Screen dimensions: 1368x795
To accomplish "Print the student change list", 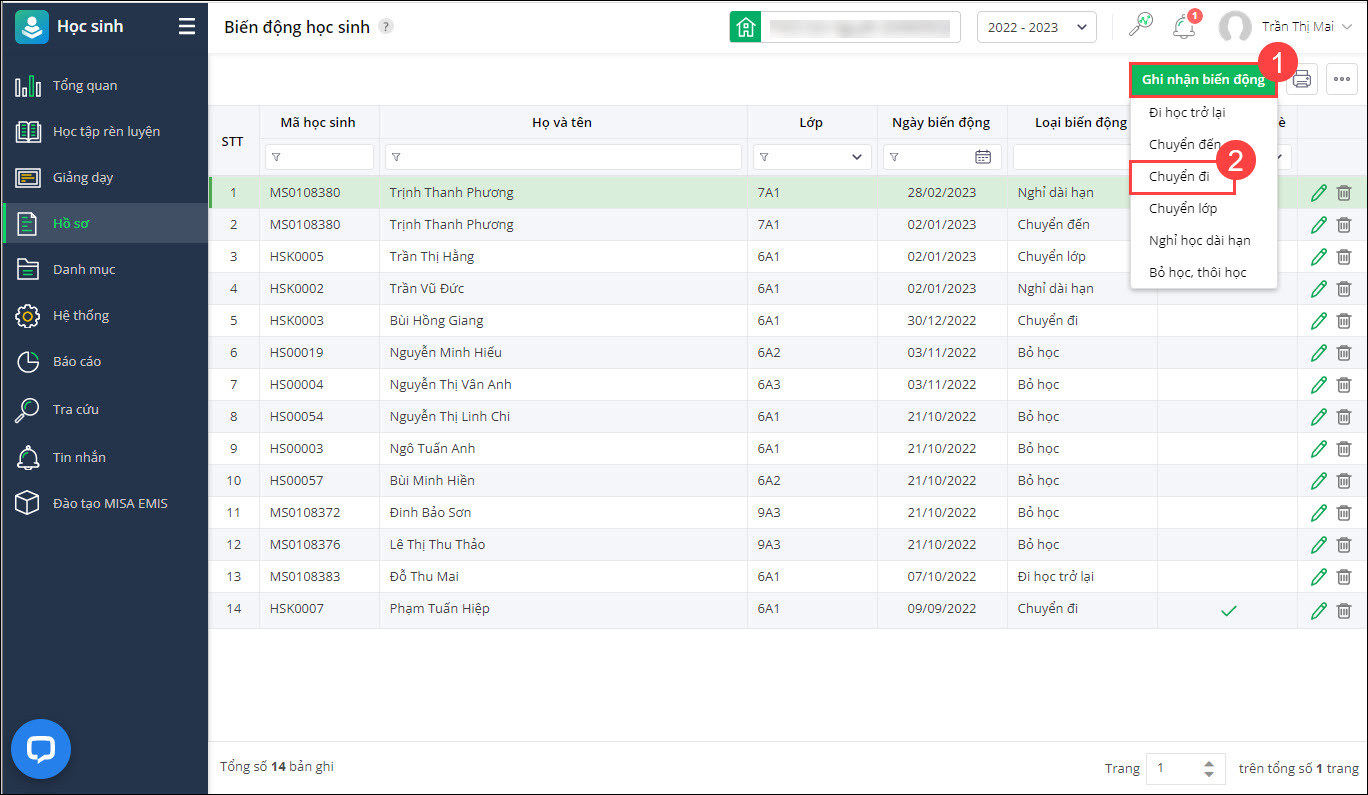I will point(1302,79).
